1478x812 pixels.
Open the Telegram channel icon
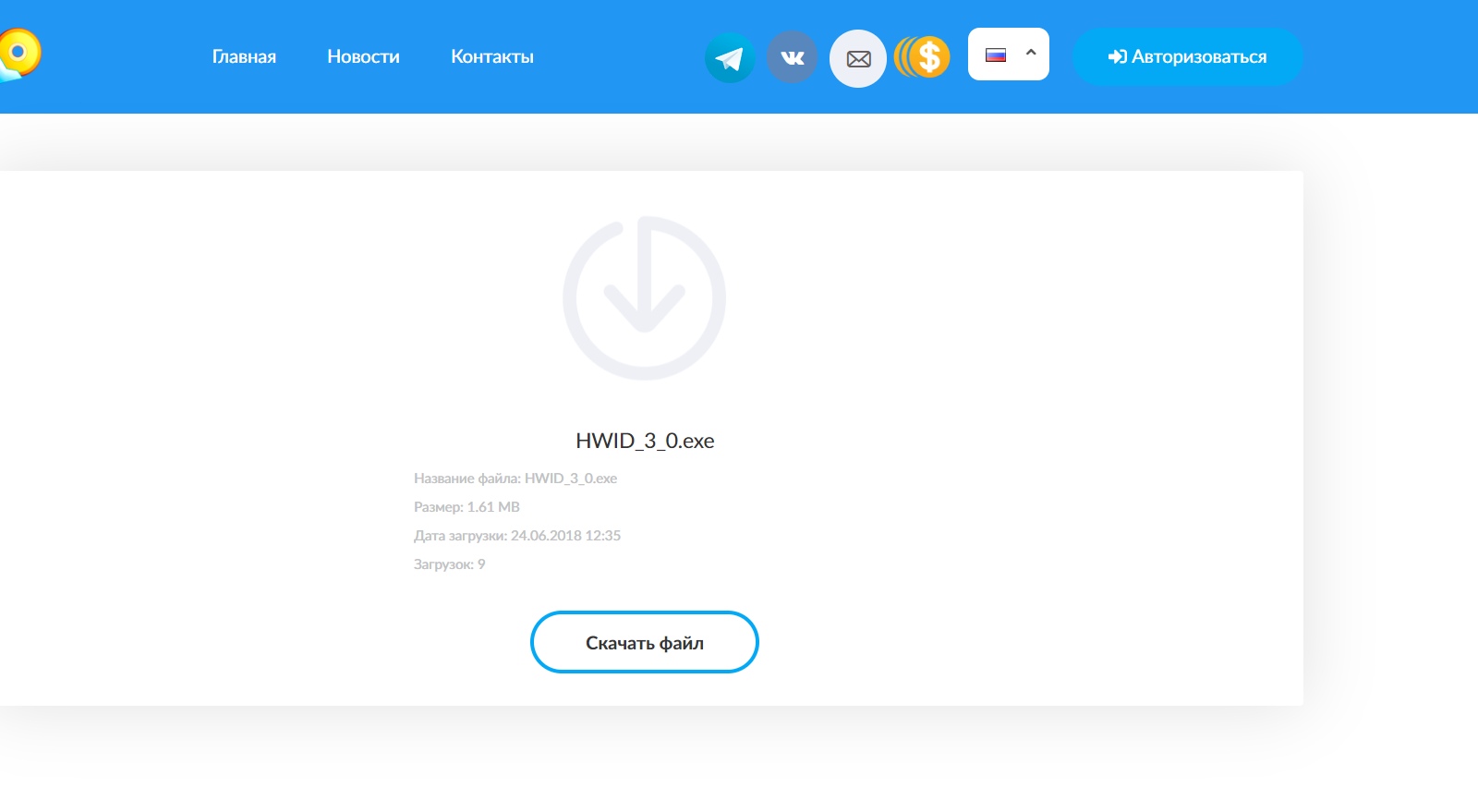[x=730, y=57]
